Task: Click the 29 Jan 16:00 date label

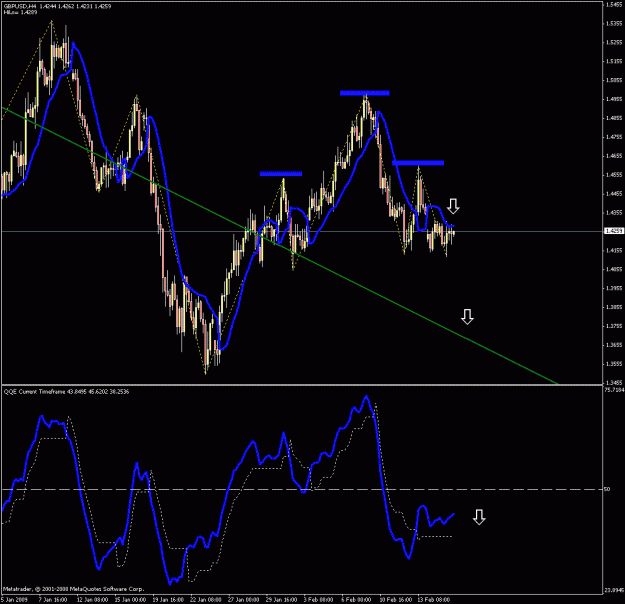Action: click(x=281, y=600)
